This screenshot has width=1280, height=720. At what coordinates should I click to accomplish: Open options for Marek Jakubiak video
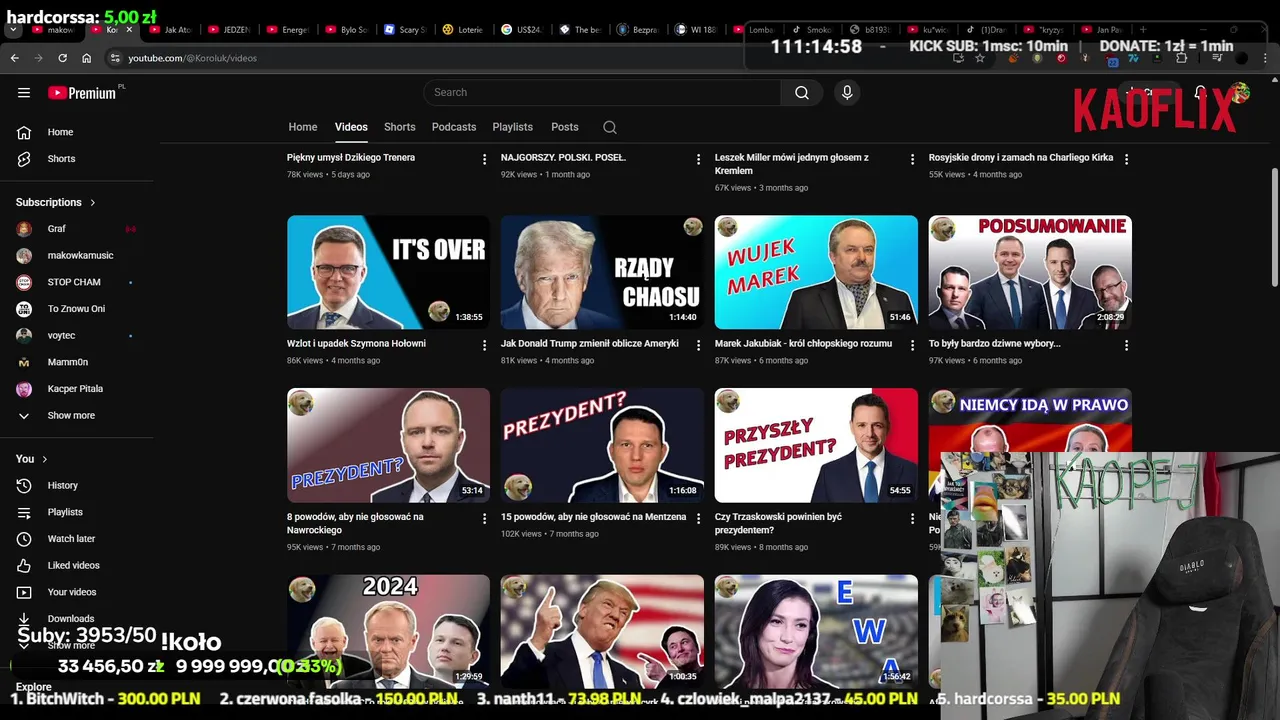(x=912, y=345)
